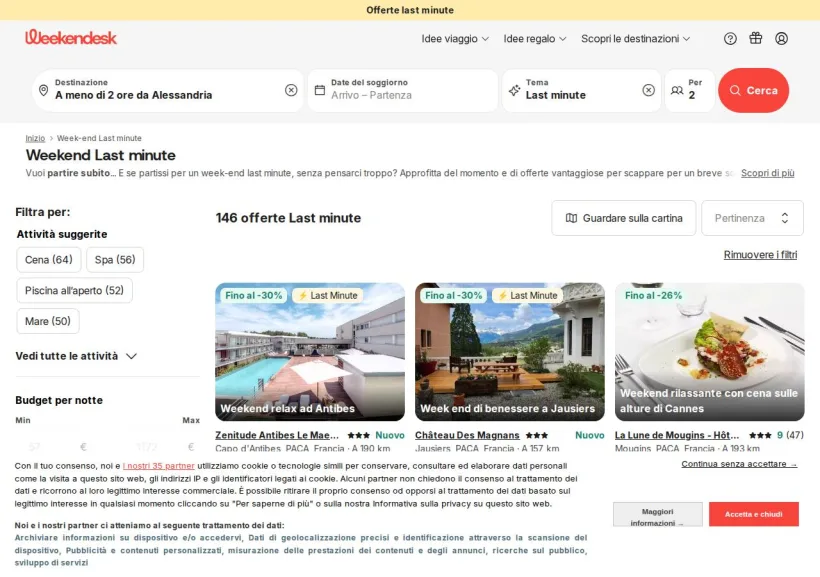Click Accetta e chiudi button

[x=754, y=514]
